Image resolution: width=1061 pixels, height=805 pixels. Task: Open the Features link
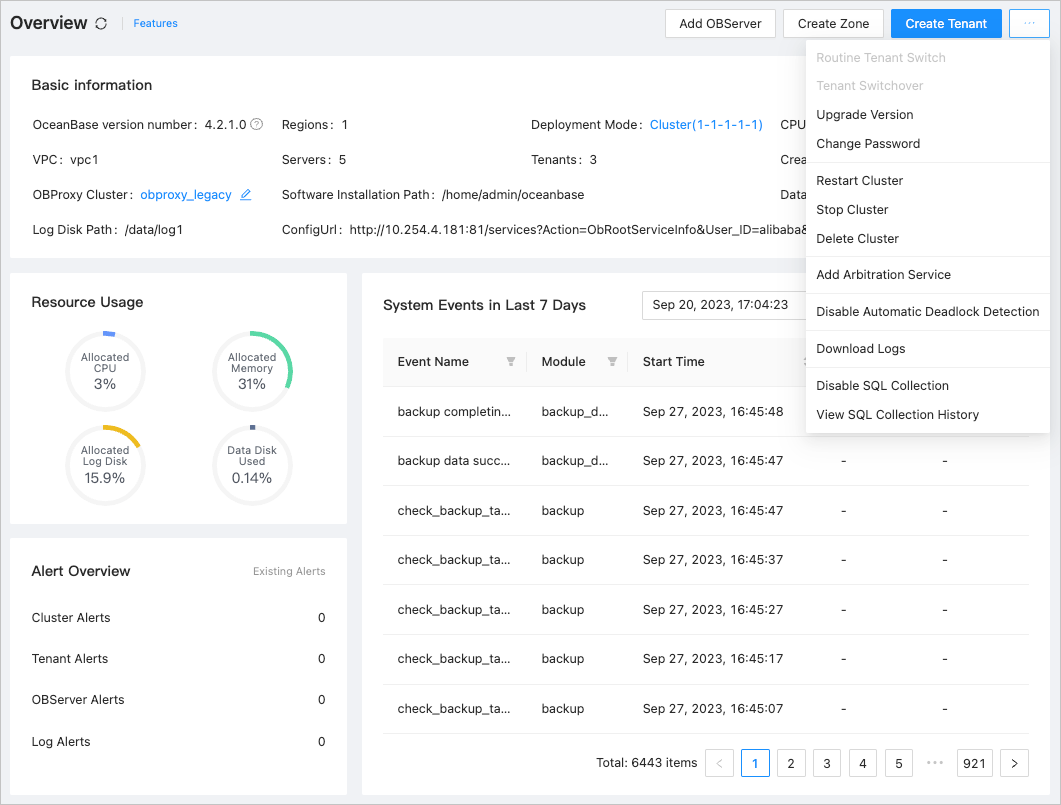(155, 23)
